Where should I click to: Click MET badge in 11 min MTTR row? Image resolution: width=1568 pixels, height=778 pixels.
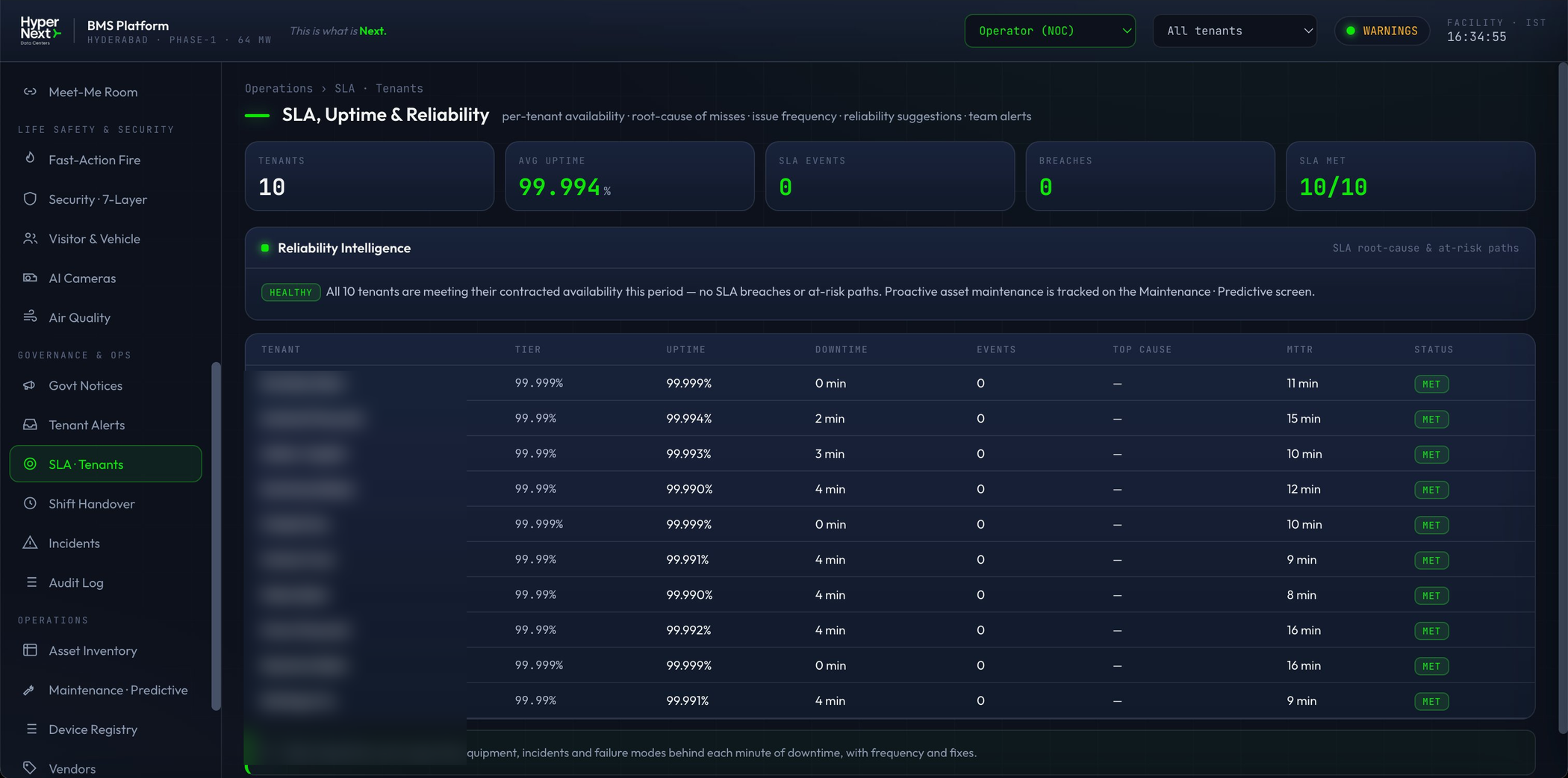(x=1431, y=384)
